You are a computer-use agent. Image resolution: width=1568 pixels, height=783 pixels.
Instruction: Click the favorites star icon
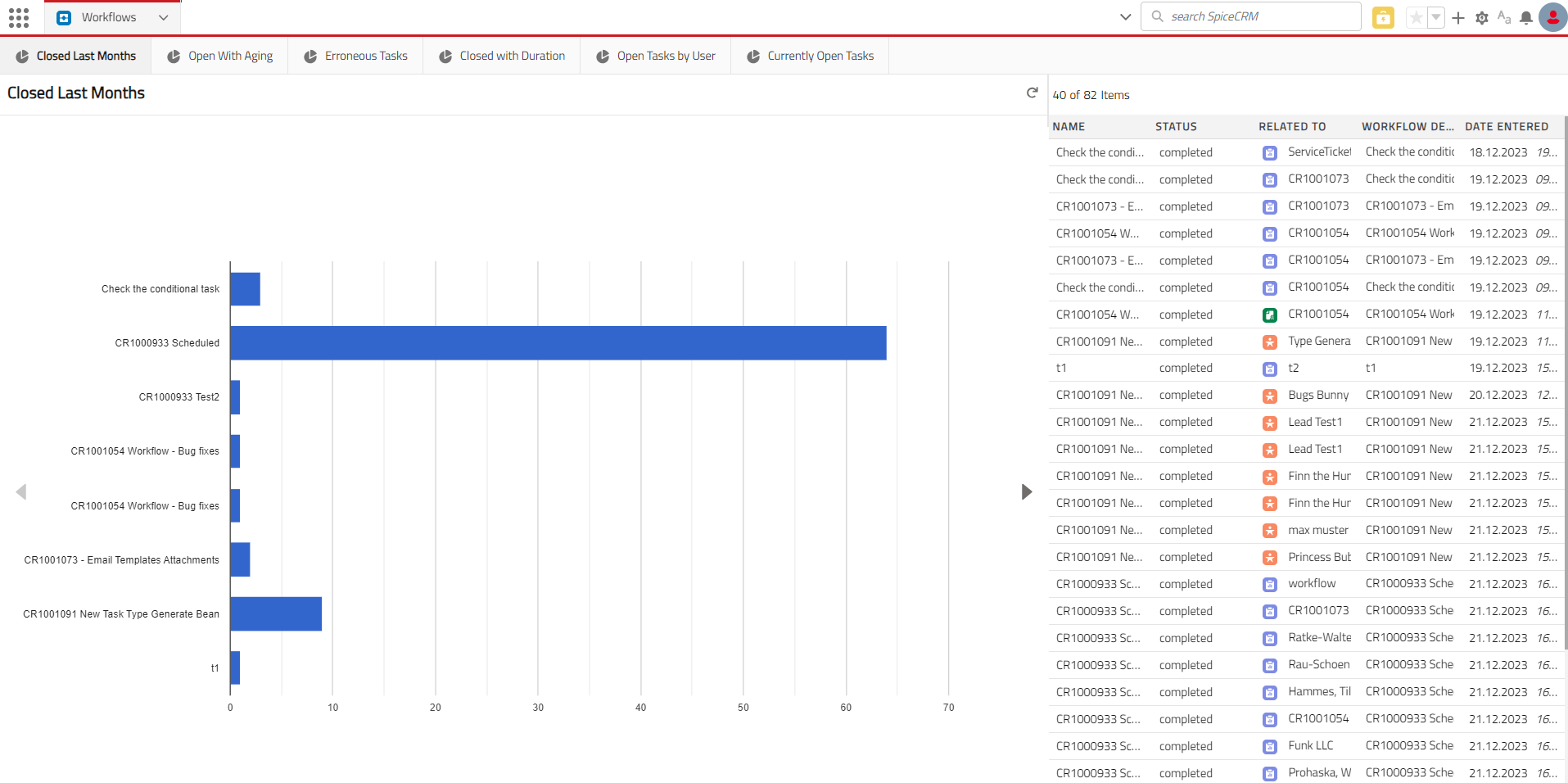coord(1416,17)
